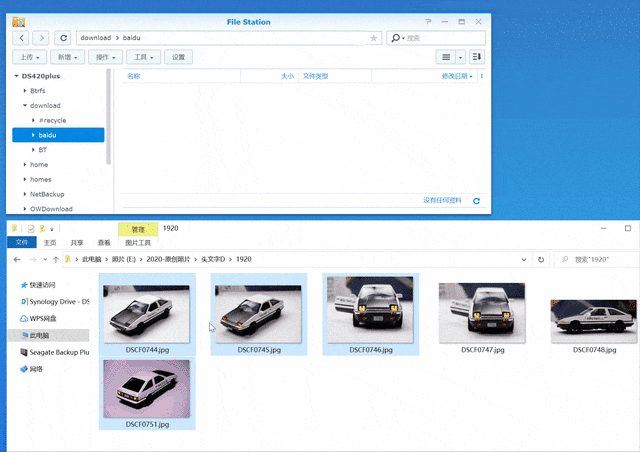
Task: Click the File Station sidebar scrollbar
Action: tap(109, 116)
